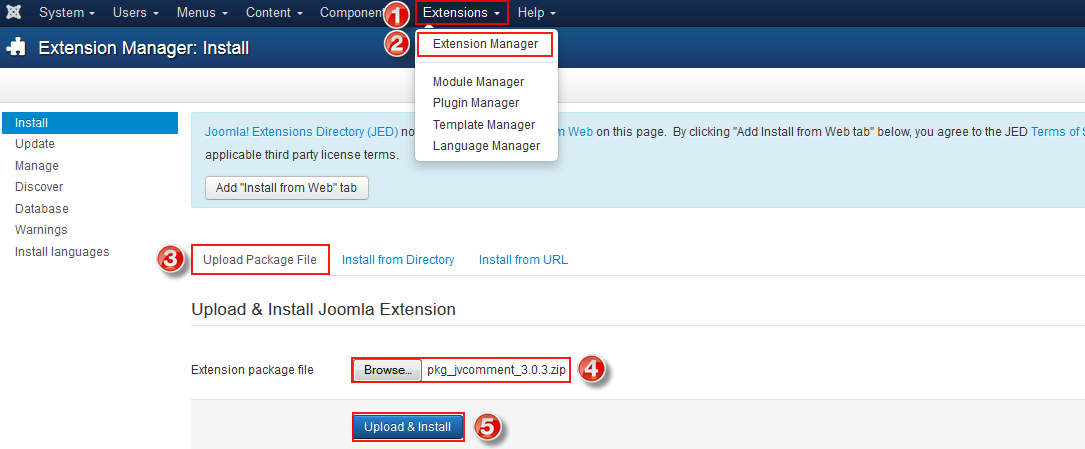Open the System dropdown menu
This screenshot has height=449, width=1085.
coord(67,13)
